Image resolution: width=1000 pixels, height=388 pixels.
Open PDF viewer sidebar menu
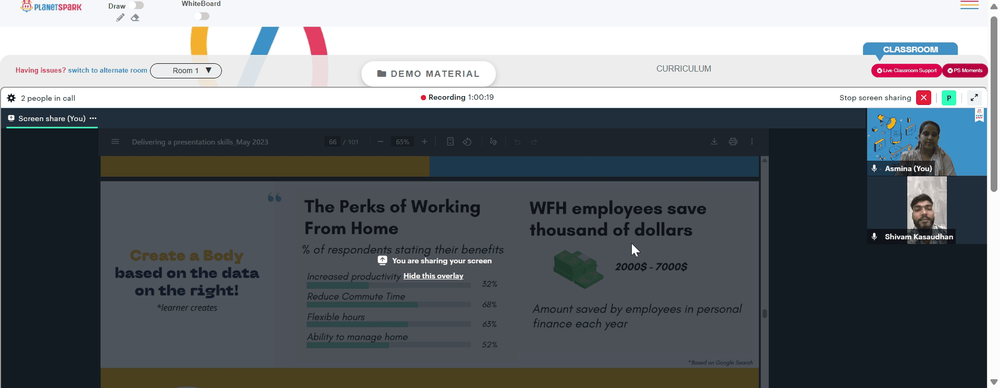pos(115,142)
